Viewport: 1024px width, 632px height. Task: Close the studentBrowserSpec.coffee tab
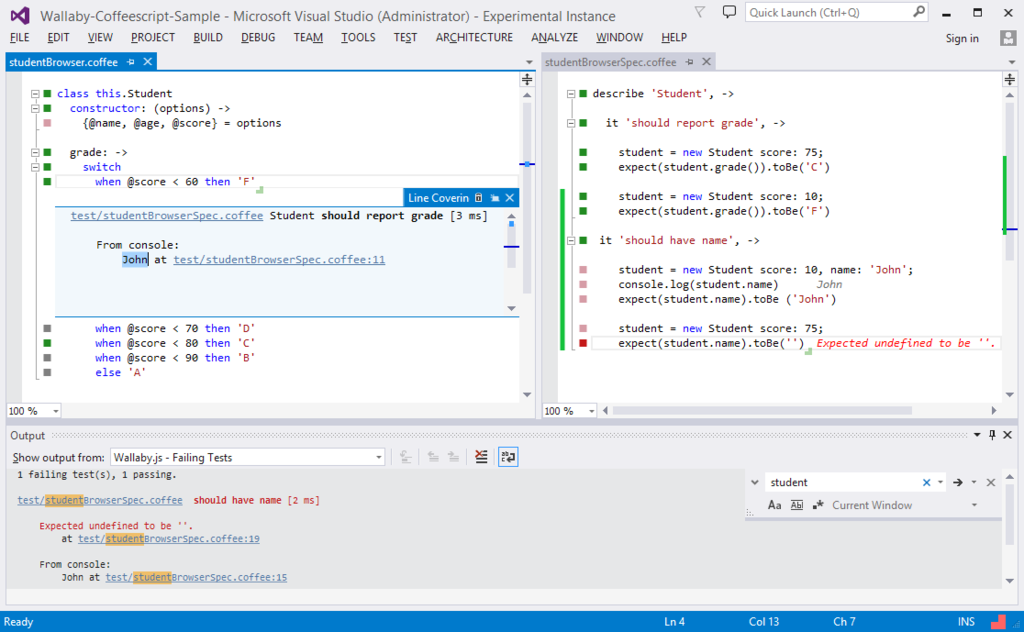point(706,61)
